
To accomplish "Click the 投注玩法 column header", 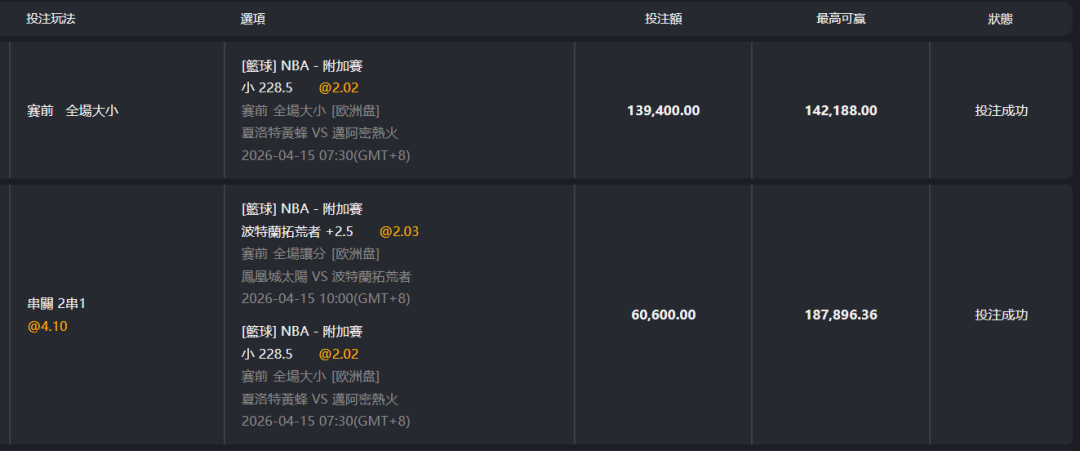I will (x=51, y=19).
